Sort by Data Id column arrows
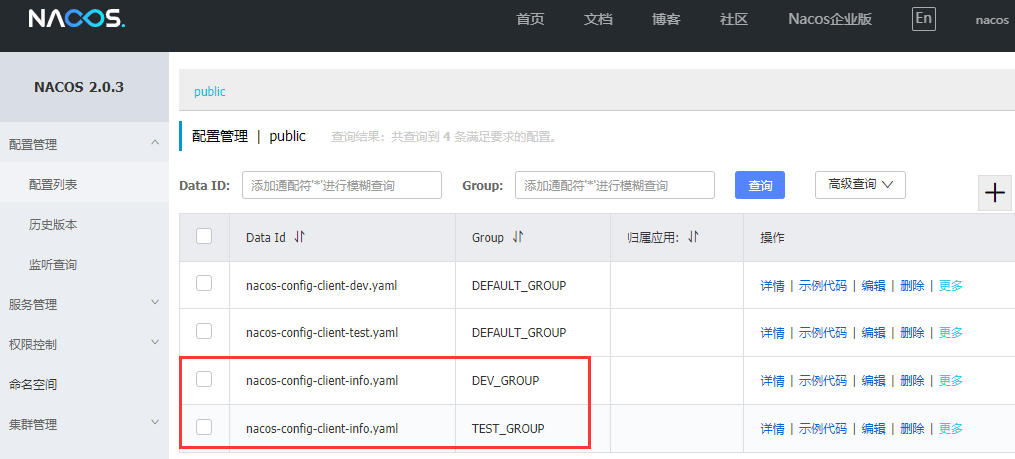The image size is (1015, 459). tap(299, 238)
